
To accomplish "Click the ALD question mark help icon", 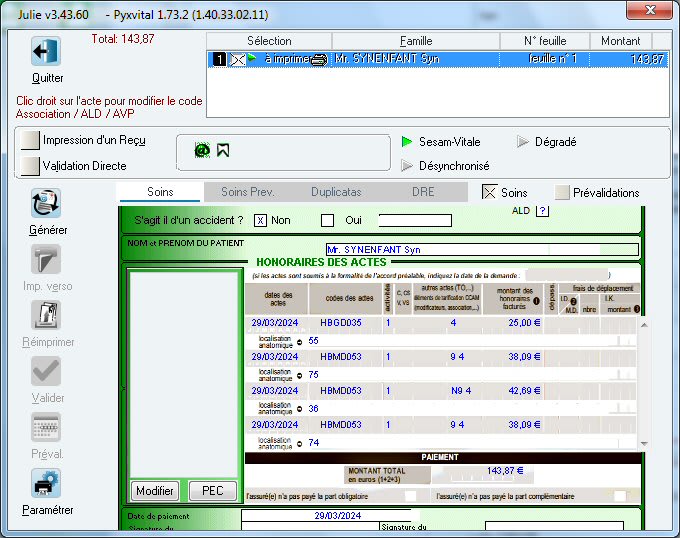I will tap(542, 211).
